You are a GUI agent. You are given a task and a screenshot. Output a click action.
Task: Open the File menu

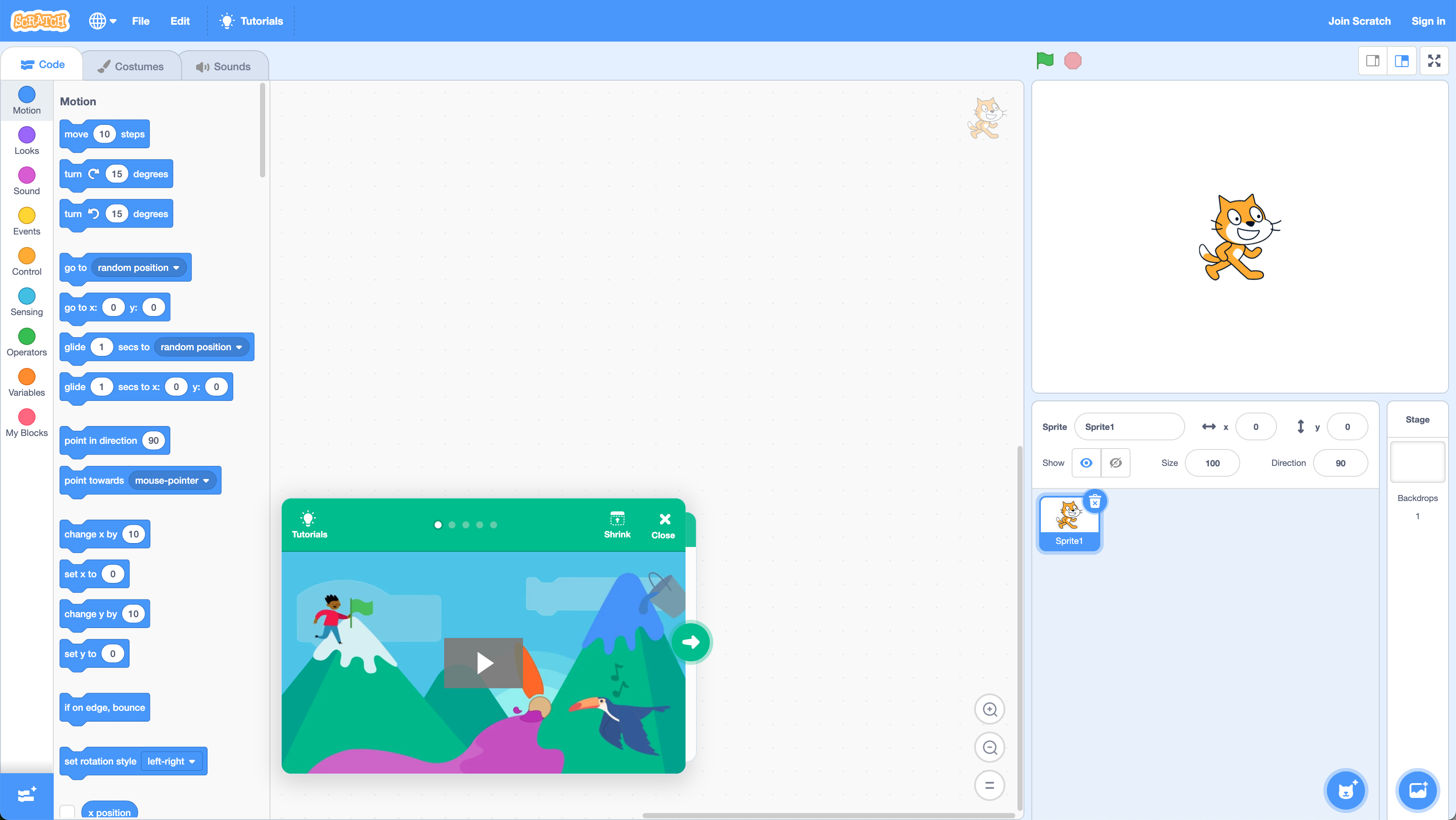(140, 21)
